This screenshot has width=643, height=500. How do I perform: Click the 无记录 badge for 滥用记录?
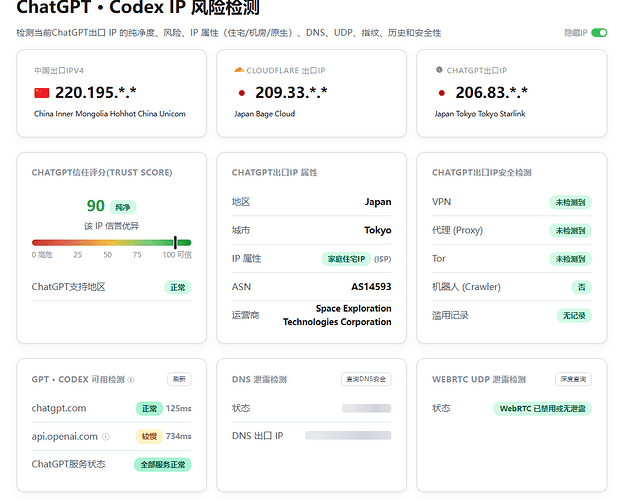pyautogui.click(x=574, y=315)
